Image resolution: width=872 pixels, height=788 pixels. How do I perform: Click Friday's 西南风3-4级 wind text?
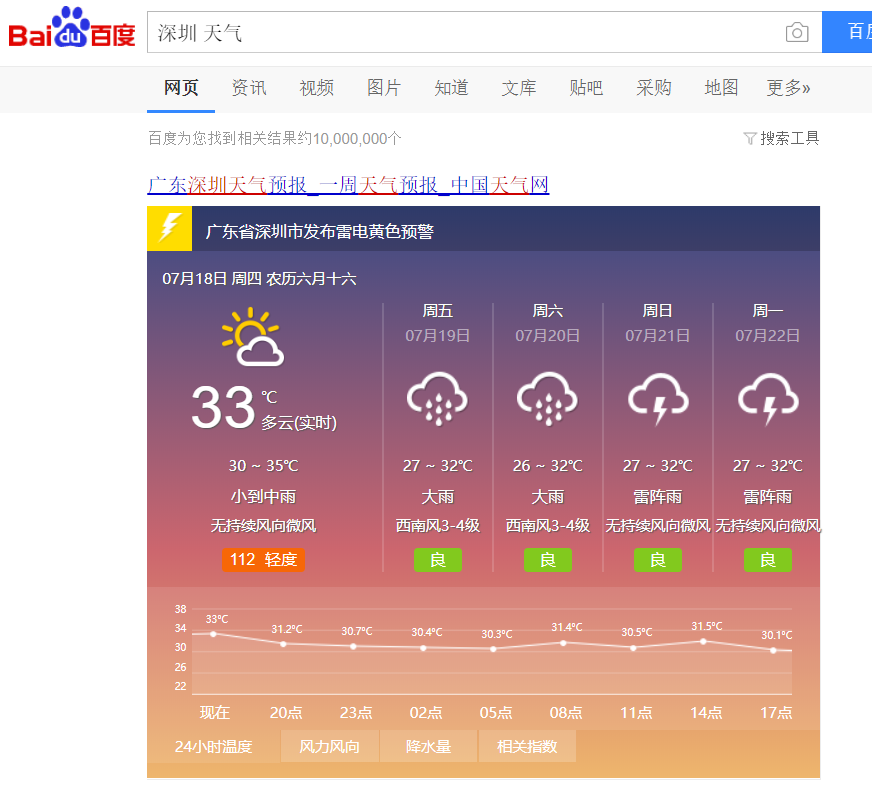tap(438, 526)
